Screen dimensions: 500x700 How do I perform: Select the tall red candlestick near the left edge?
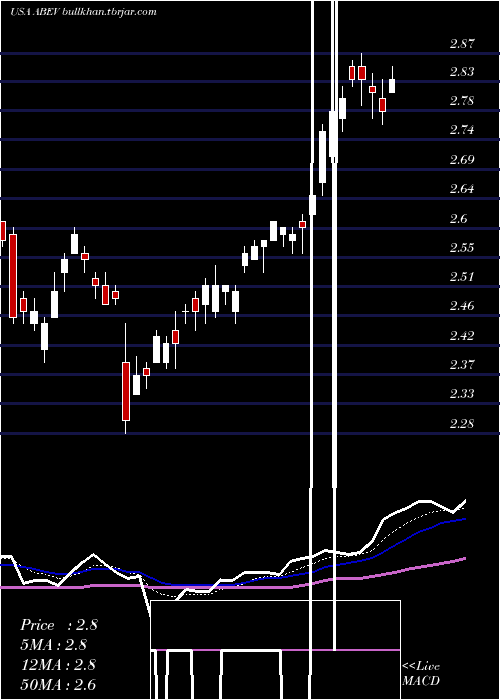point(13,275)
